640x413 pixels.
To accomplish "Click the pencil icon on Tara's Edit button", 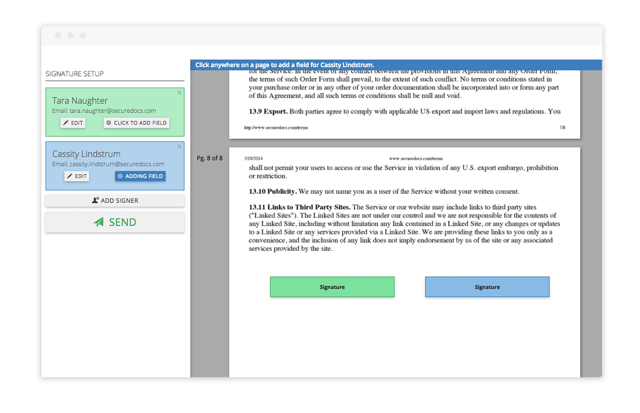I will pyautogui.click(x=66, y=123).
